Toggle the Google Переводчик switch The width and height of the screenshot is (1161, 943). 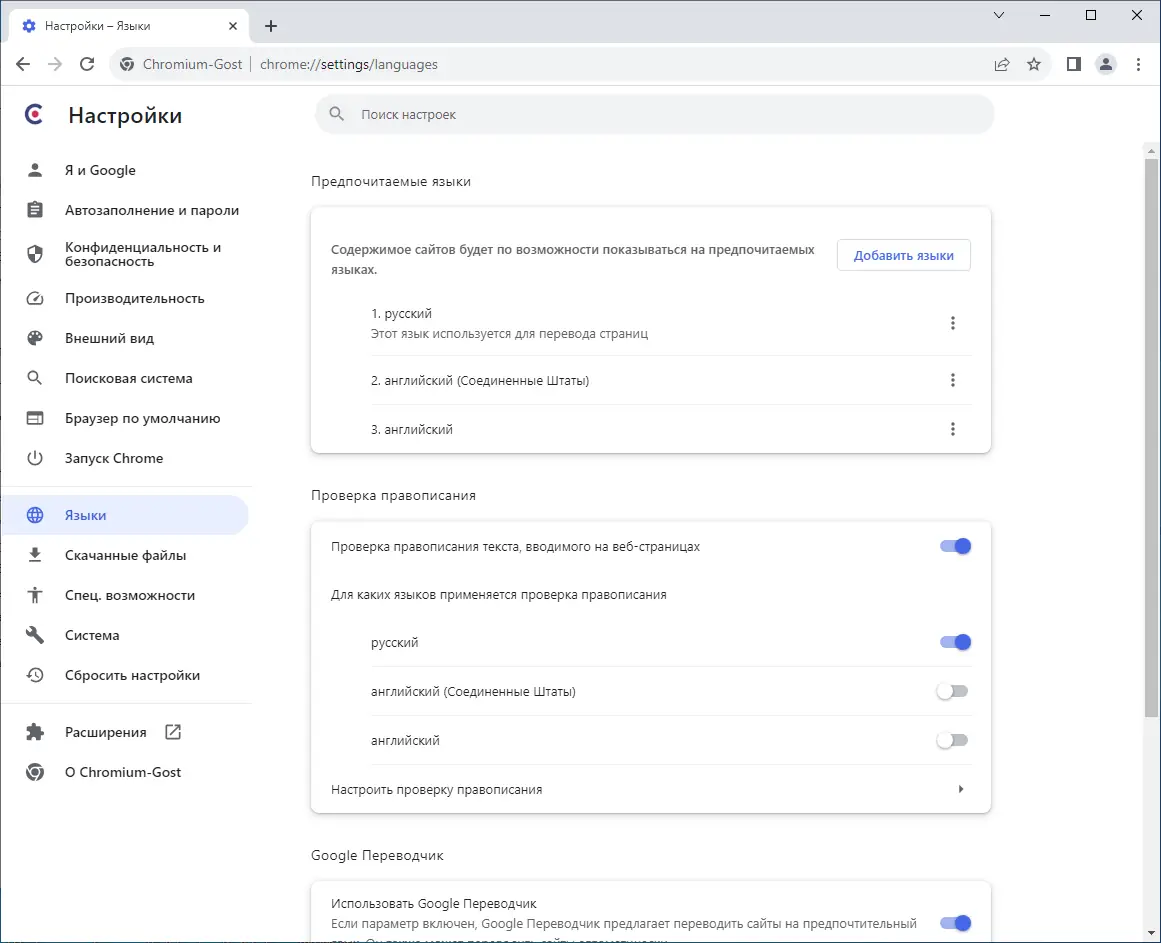coord(955,923)
